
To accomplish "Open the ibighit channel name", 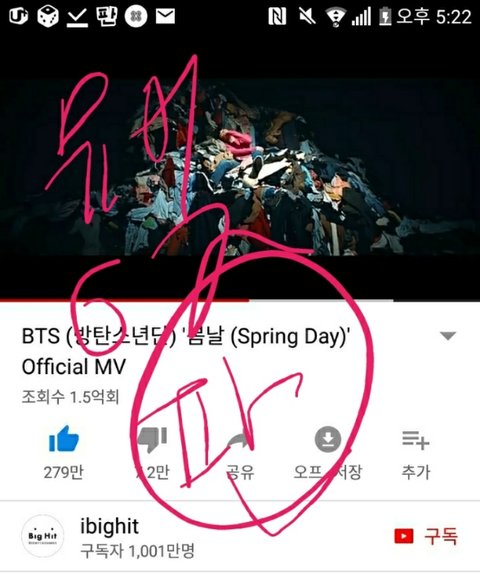I will [x=109, y=526].
